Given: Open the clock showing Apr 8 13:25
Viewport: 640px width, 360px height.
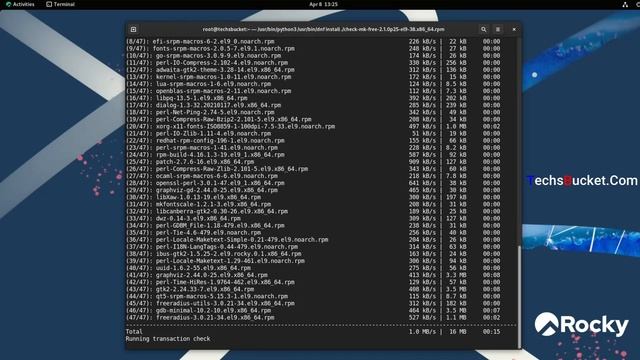Looking at the screenshot, I should click(x=323, y=4).
